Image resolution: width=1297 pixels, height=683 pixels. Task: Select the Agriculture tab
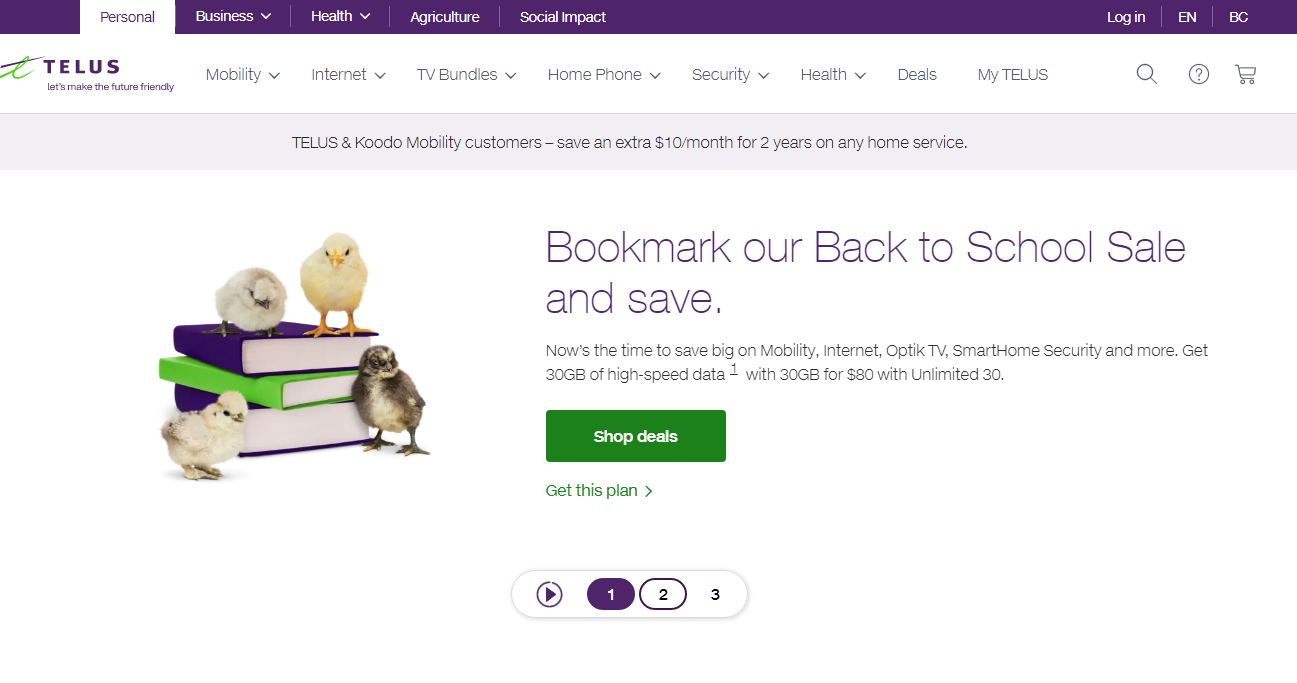point(444,17)
